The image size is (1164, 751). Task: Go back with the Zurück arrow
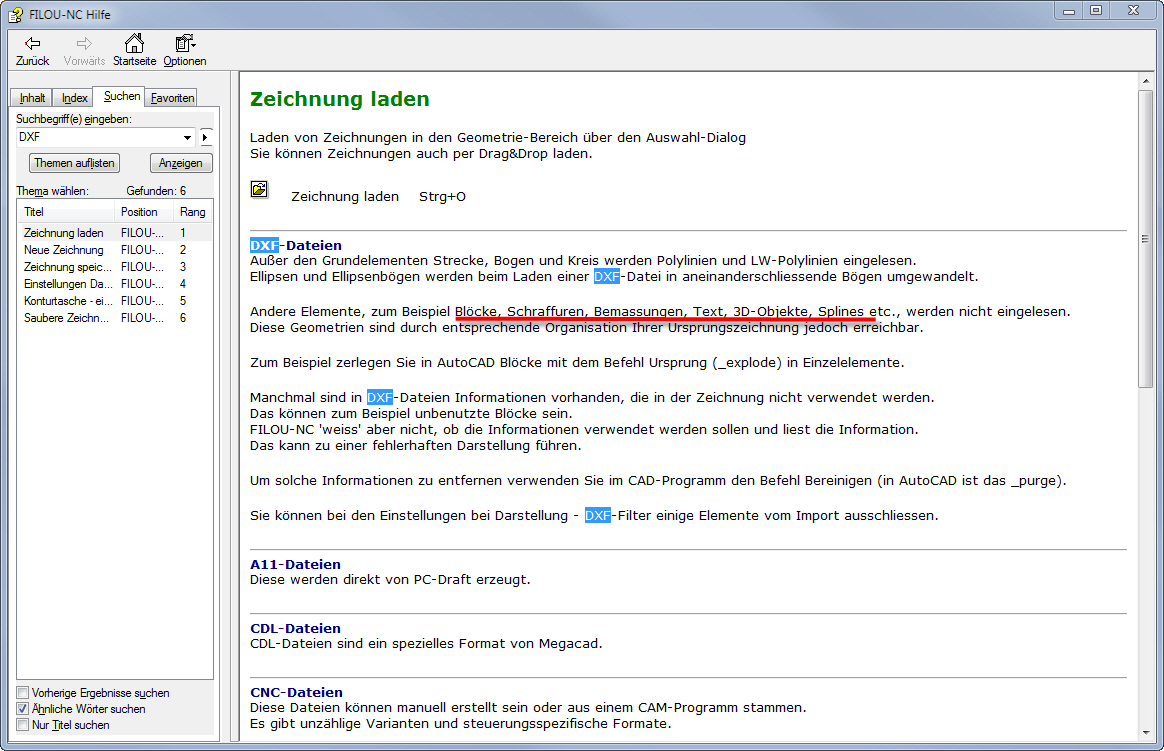point(33,50)
